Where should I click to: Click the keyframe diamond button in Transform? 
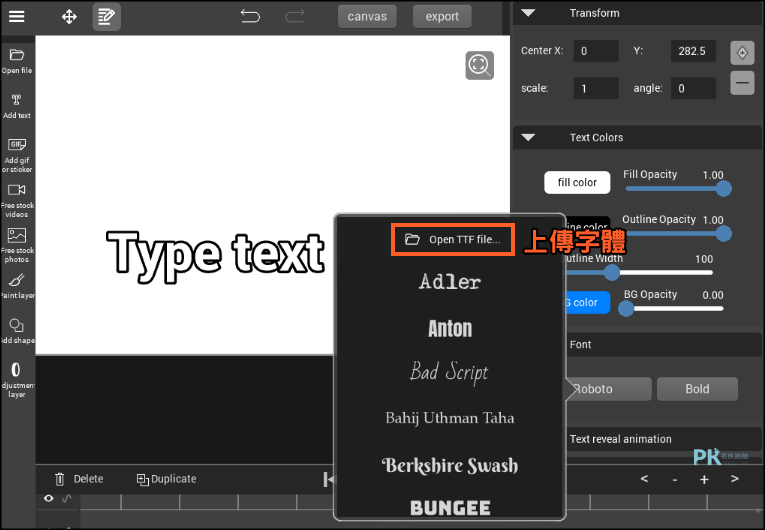[742, 53]
